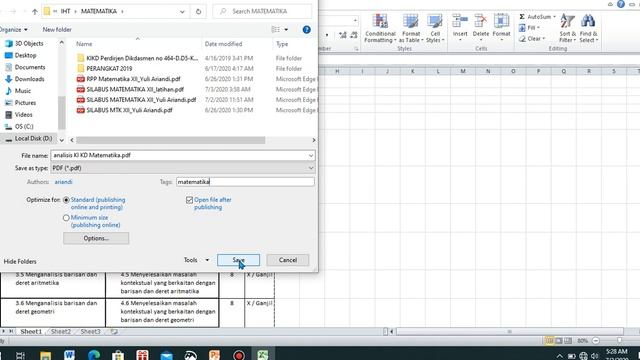The image size is (640, 360).
Task: Click MATEMATIKA in the address path
Action: tap(99, 11)
